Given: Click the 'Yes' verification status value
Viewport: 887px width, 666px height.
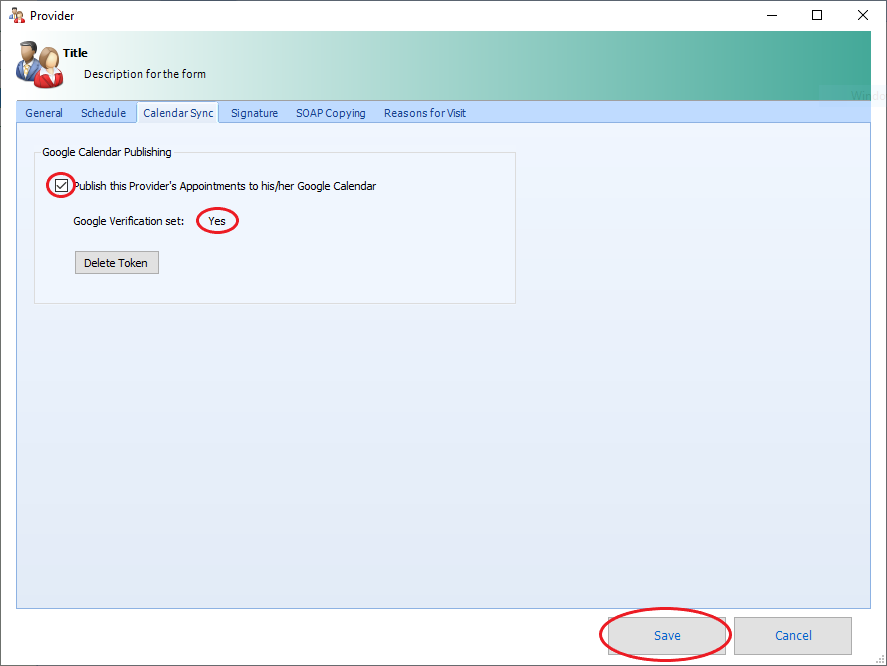Looking at the screenshot, I should pos(217,221).
